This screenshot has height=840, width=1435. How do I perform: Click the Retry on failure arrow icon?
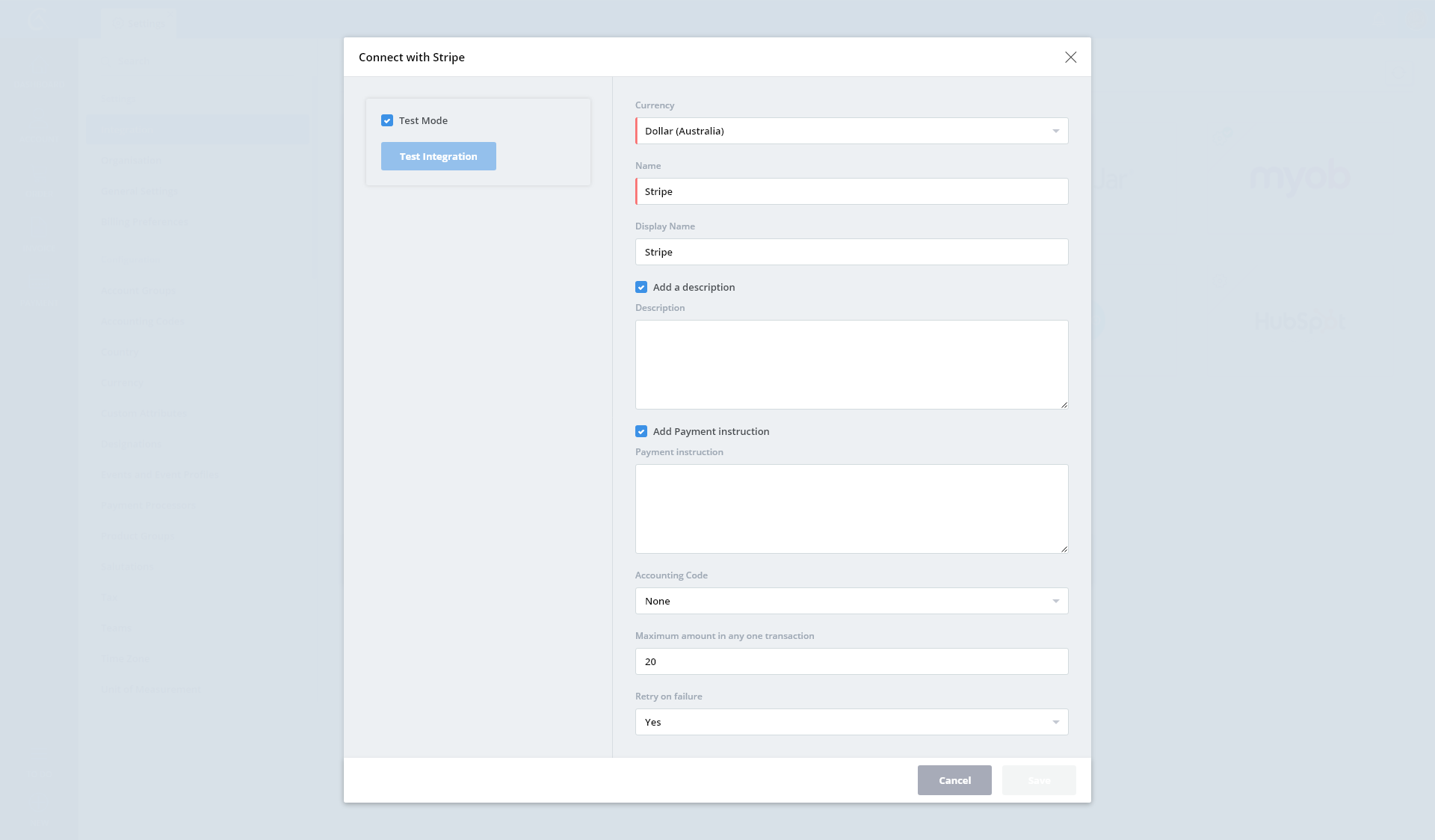[1055, 722]
